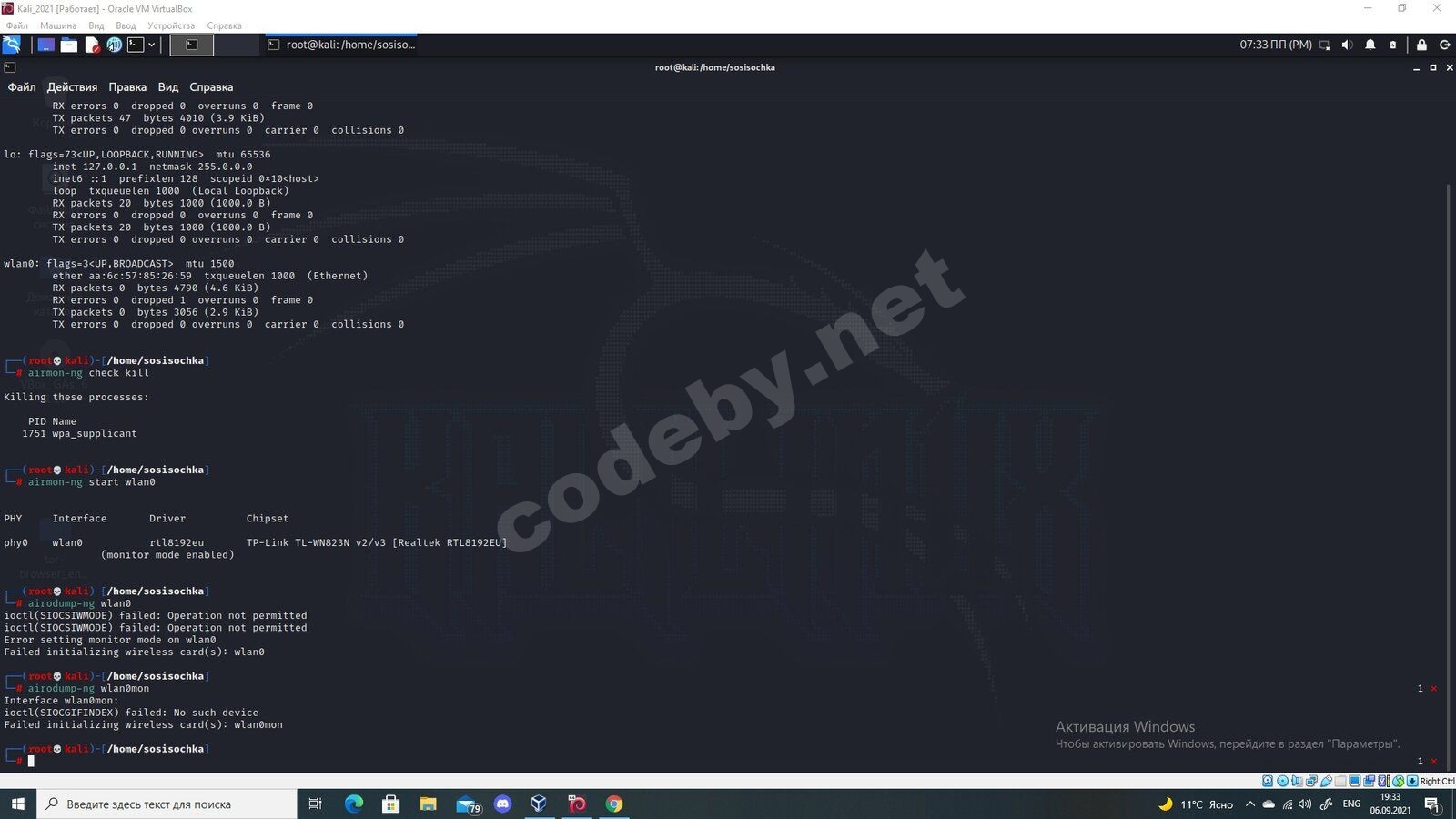Open Google Chrome from taskbar

point(614,804)
